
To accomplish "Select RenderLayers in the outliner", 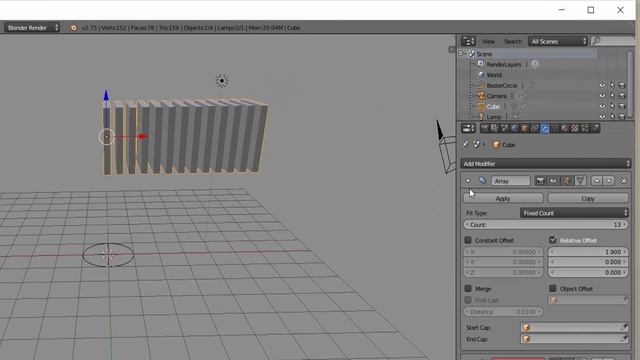I will [x=504, y=64].
